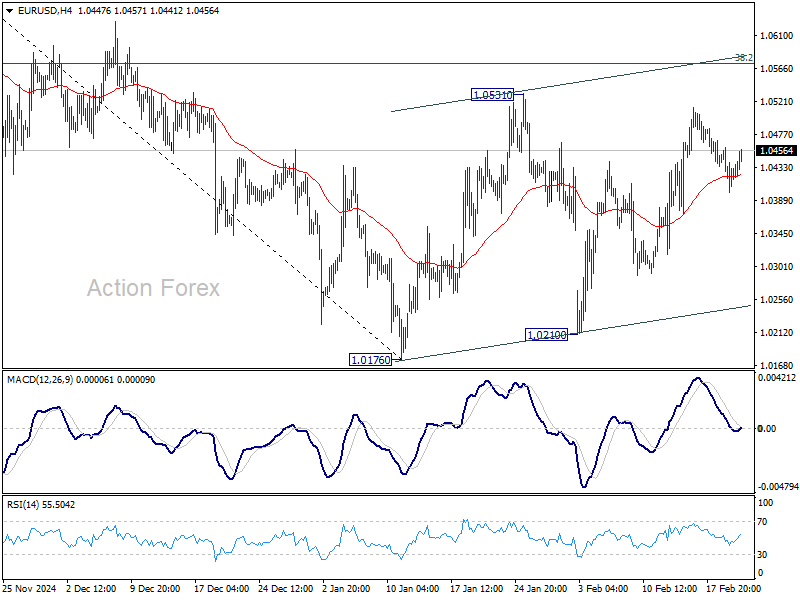Click the 3 Feb 04:00 date label
Viewport: 800px width, 600px height.
[x=603, y=588]
